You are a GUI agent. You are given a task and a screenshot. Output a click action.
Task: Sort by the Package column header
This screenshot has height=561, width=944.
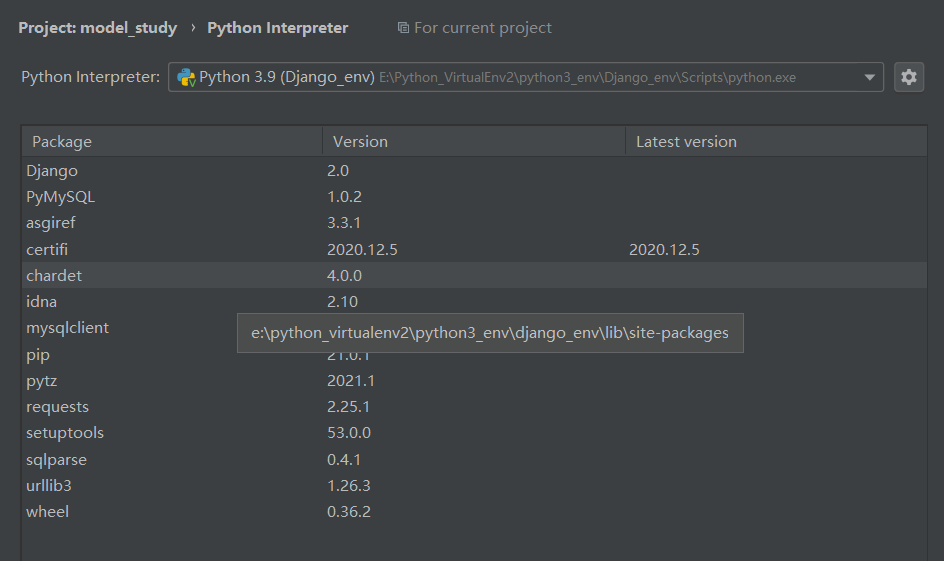(172, 141)
